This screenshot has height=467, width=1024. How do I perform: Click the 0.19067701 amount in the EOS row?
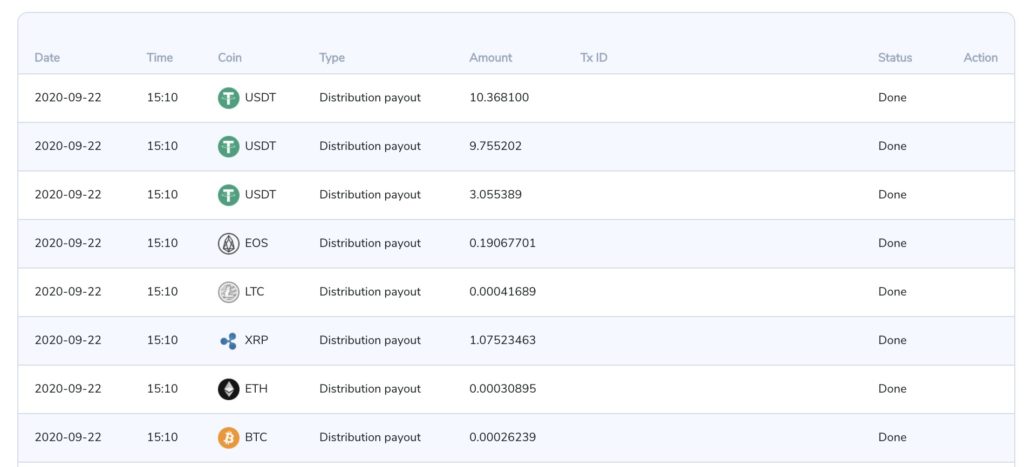[502, 243]
